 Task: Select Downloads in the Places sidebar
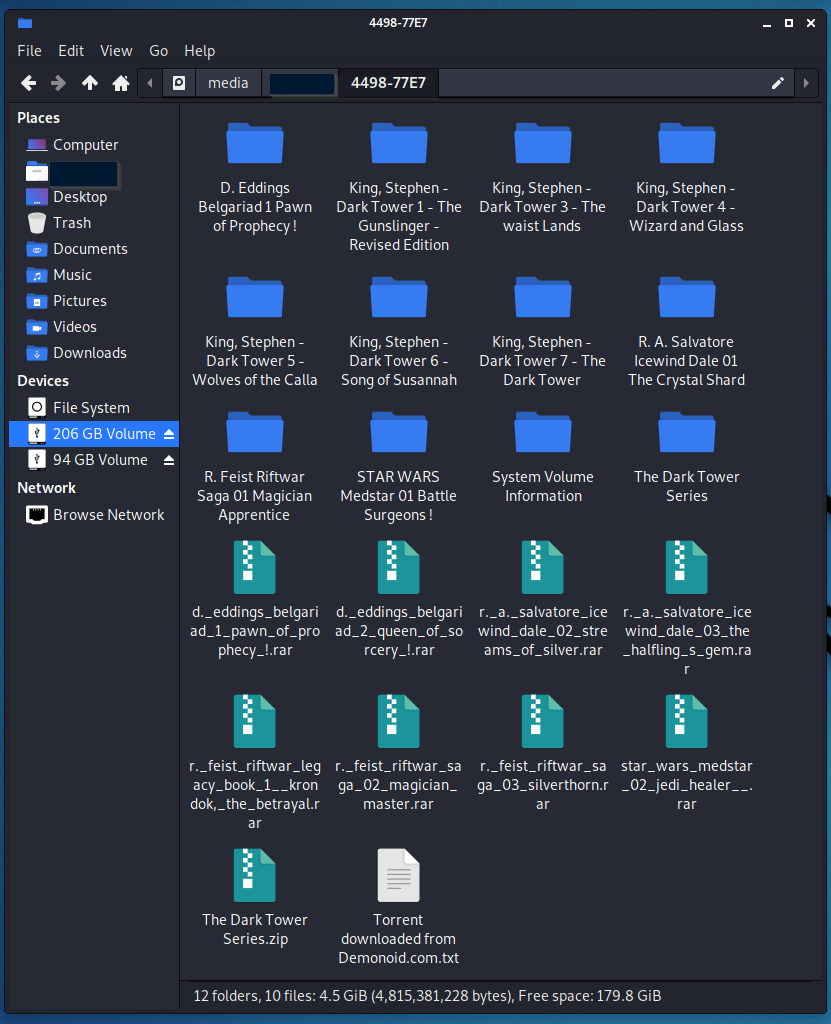click(89, 353)
